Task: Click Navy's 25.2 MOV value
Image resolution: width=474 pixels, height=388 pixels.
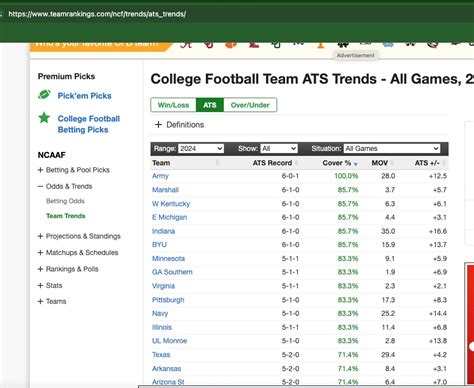Action: tap(388, 314)
